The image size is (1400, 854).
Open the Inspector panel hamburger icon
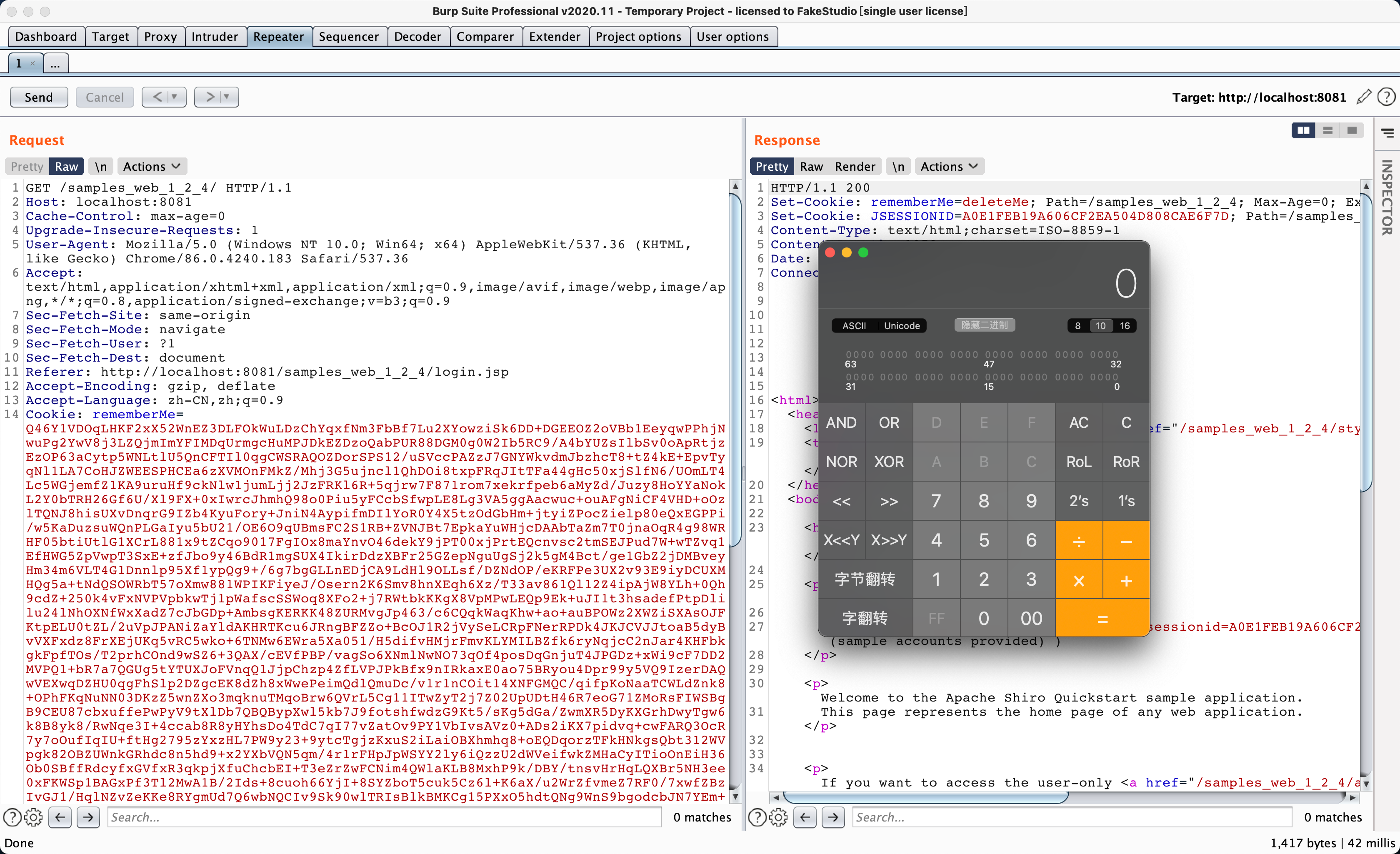1387,133
